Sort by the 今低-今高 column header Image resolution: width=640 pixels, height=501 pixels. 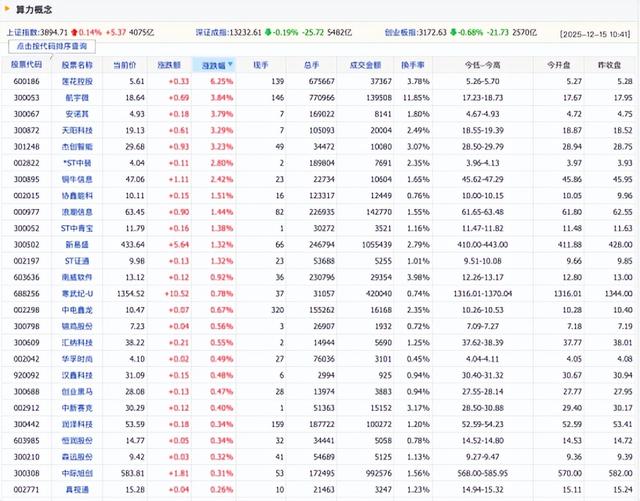[482, 65]
